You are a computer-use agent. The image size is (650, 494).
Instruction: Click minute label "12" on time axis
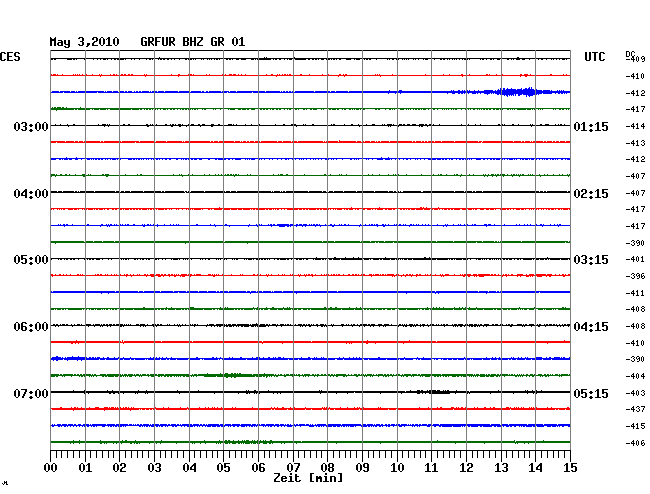466,468
